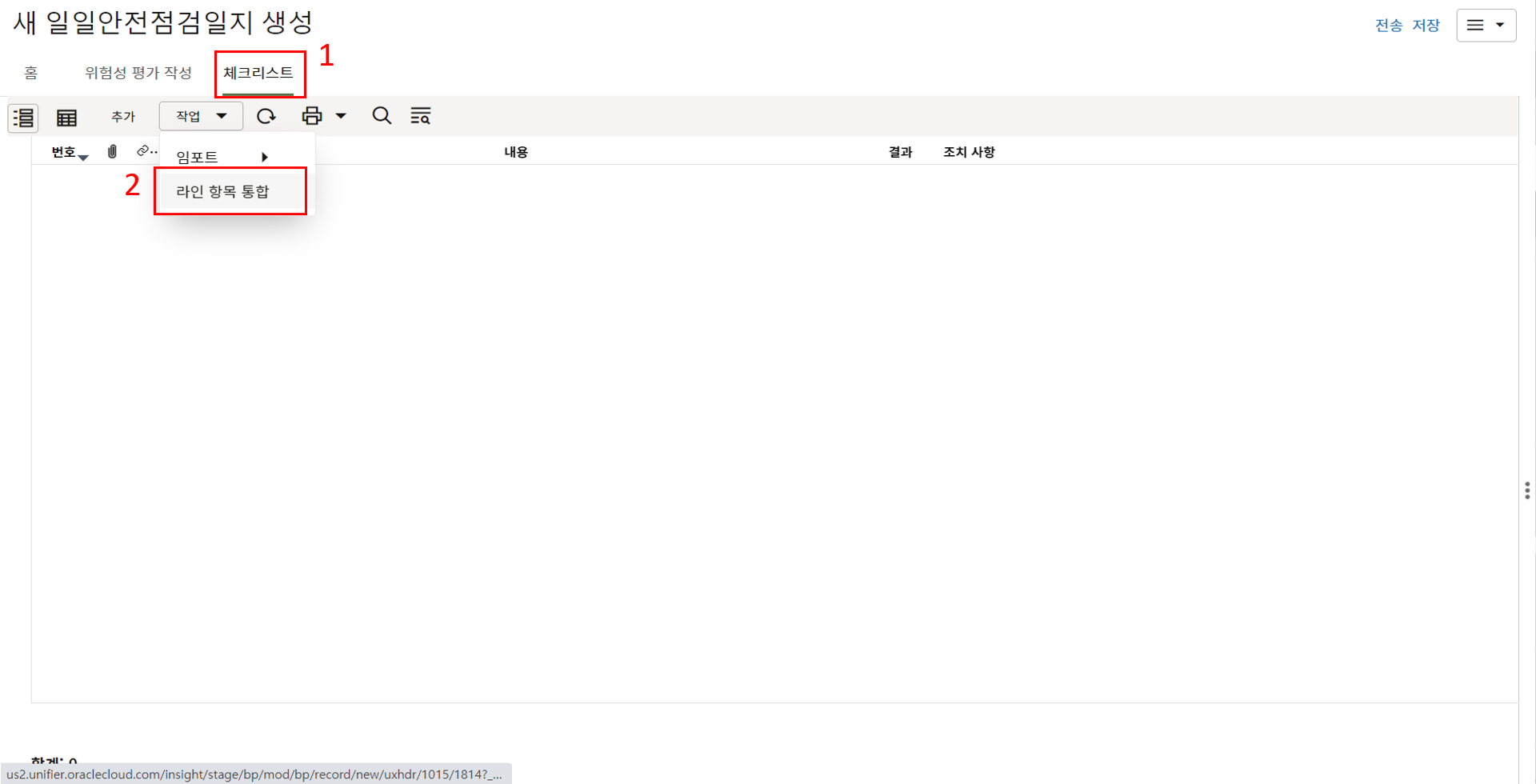Switch to the grid table view icon
This screenshot has height=784, width=1536.
coord(66,118)
